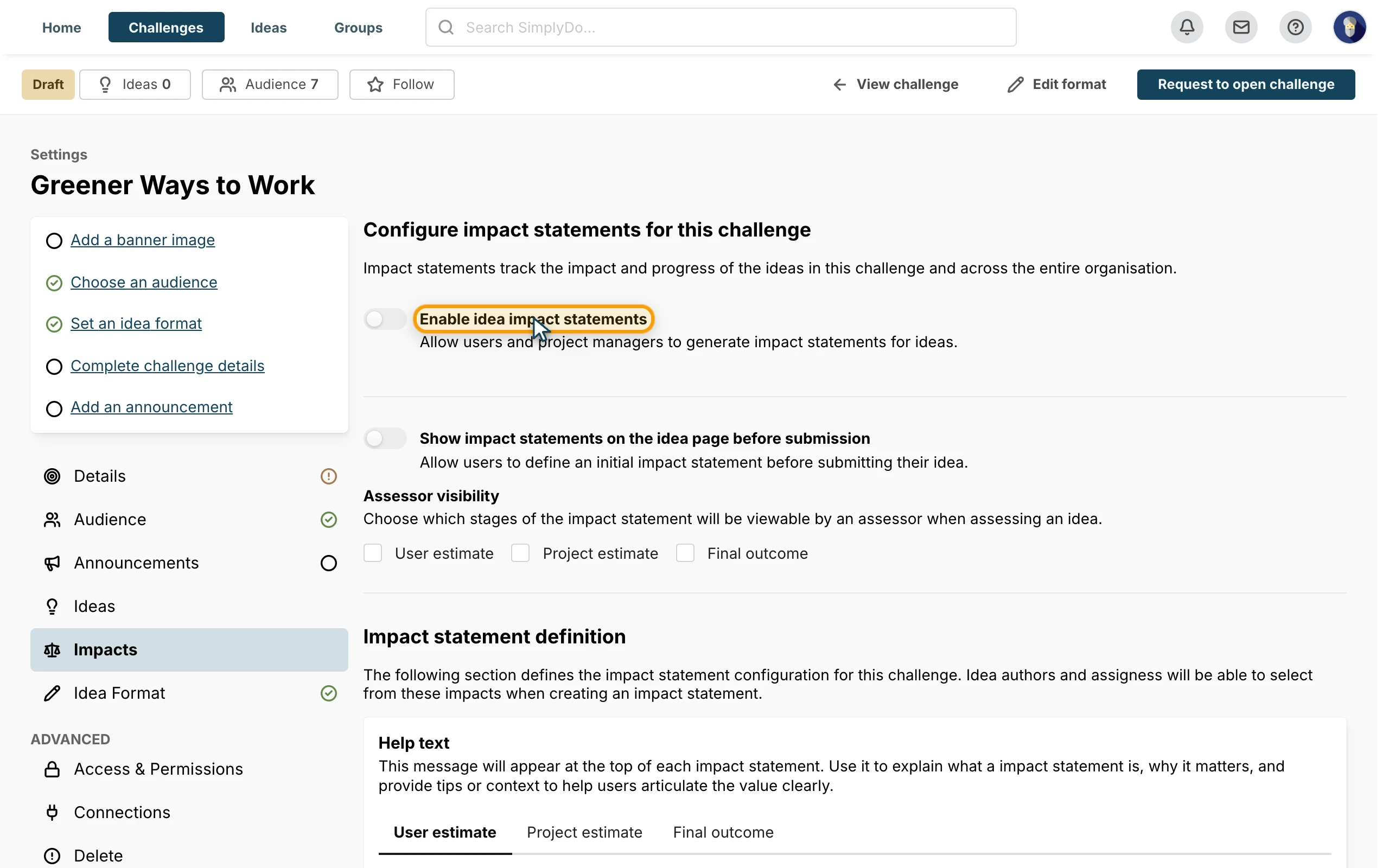
Task: Open Connections settings in the sidebar
Action: click(x=189, y=812)
